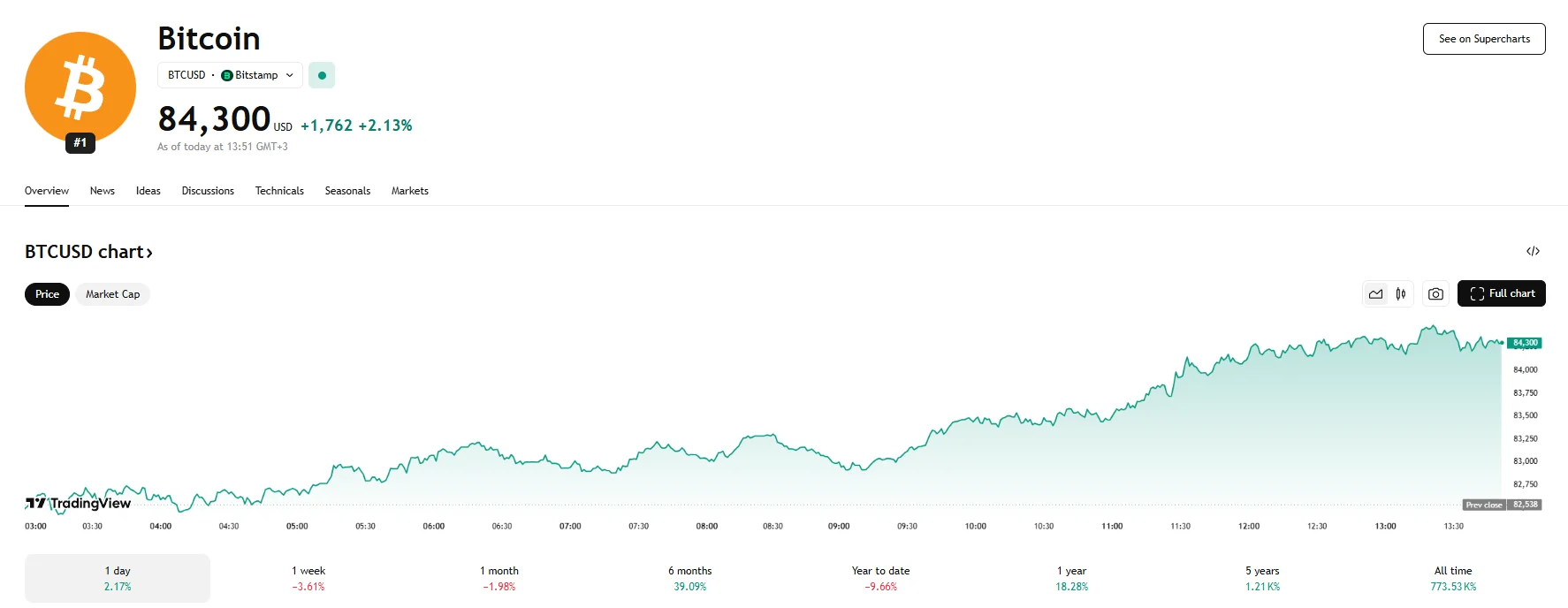
Task: Expand the BTCUSD chart heading link
Action: click(88, 252)
